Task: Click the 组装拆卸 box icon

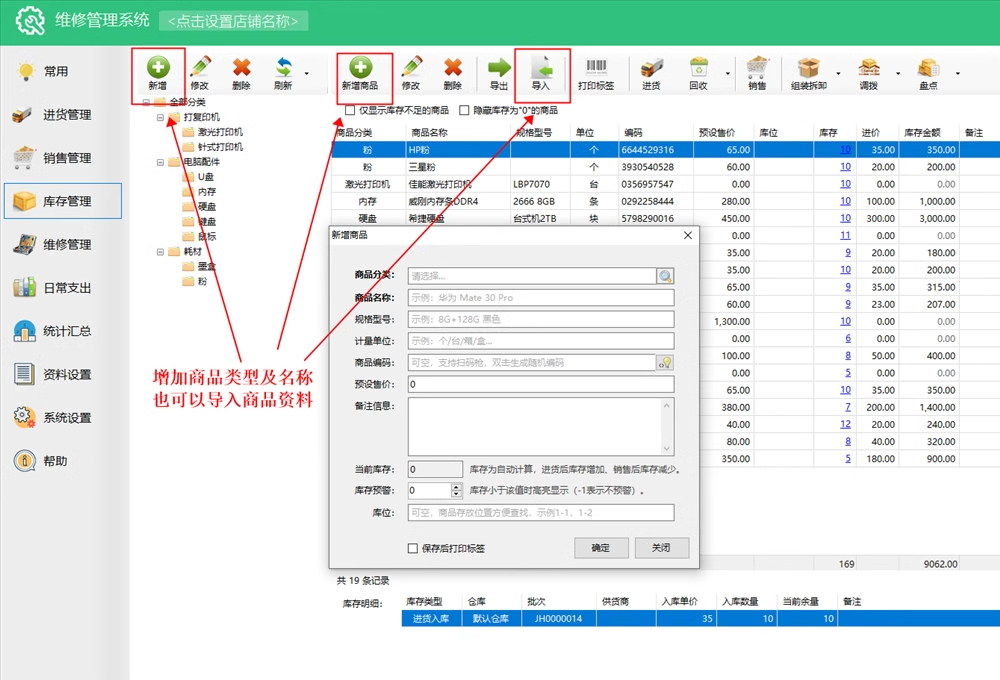Action: coord(809,67)
